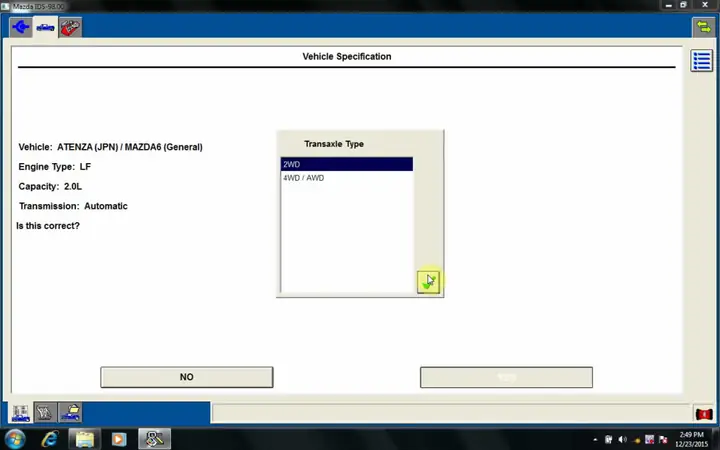720x450 pixels.
Task: Click the red icon at bottom right
Action: [x=703, y=413]
